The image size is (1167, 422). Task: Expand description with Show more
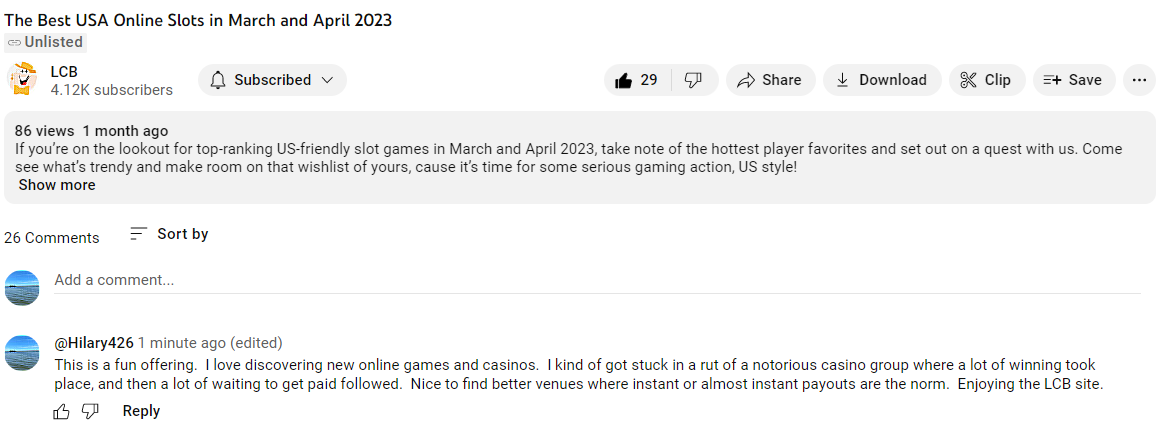coord(57,185)
